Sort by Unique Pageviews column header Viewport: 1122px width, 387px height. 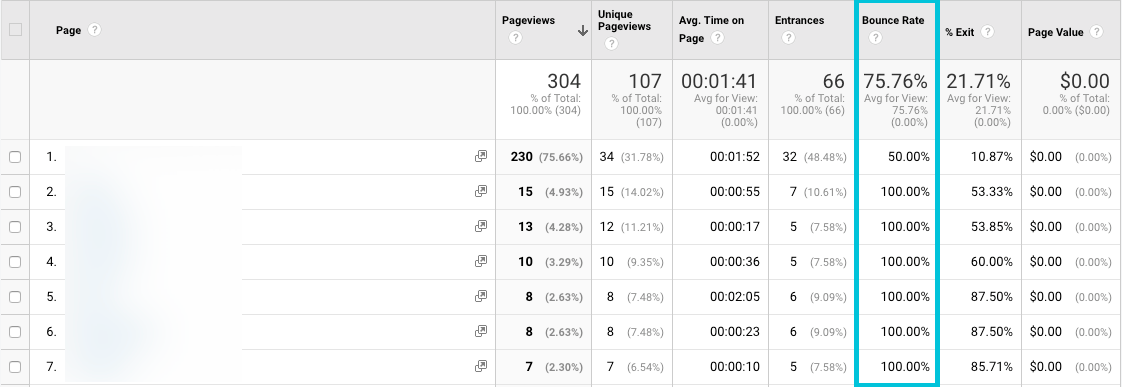pyautogui.click(x=624, y=20)
